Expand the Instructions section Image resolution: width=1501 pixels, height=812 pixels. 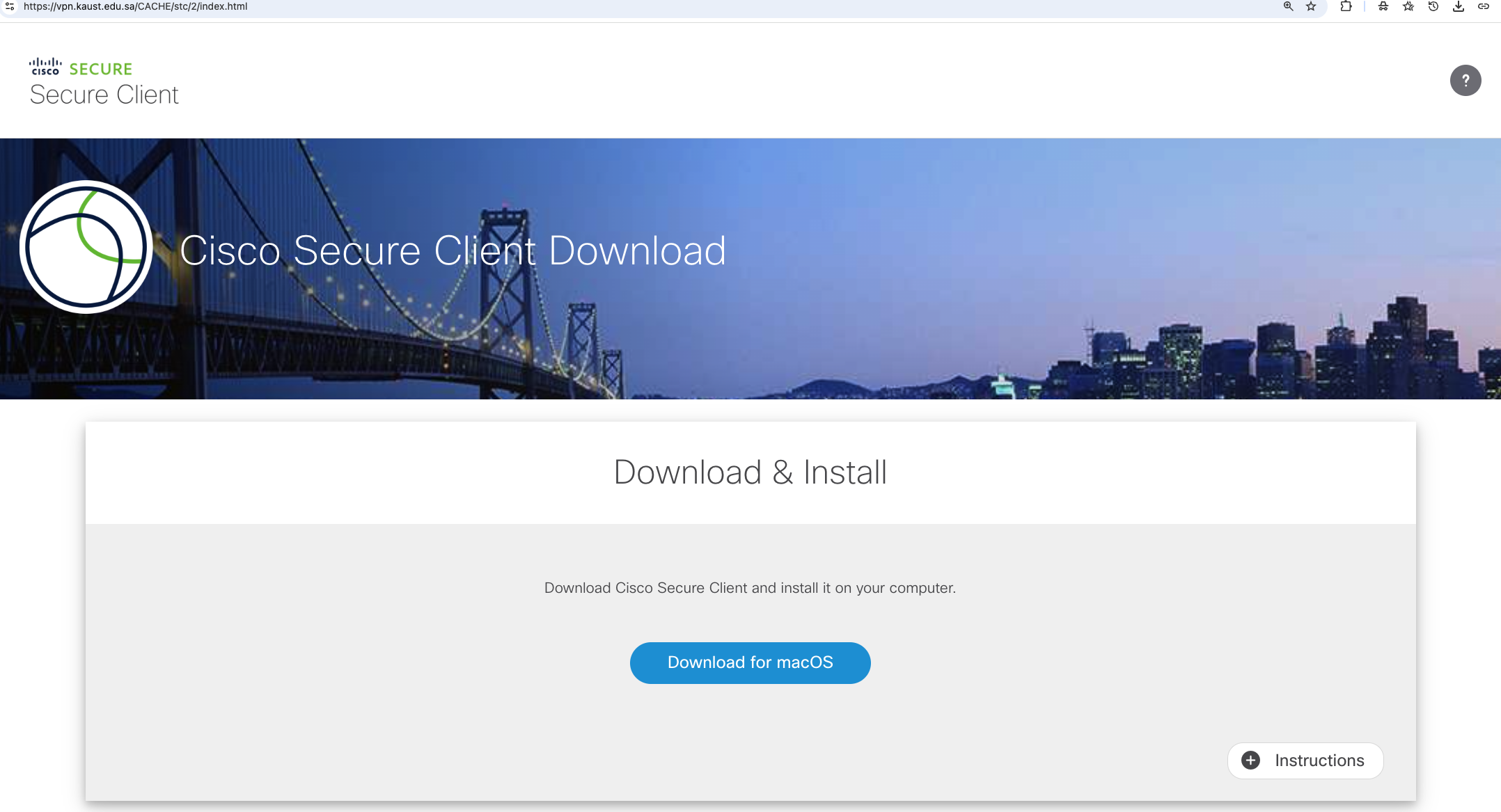1305,761
